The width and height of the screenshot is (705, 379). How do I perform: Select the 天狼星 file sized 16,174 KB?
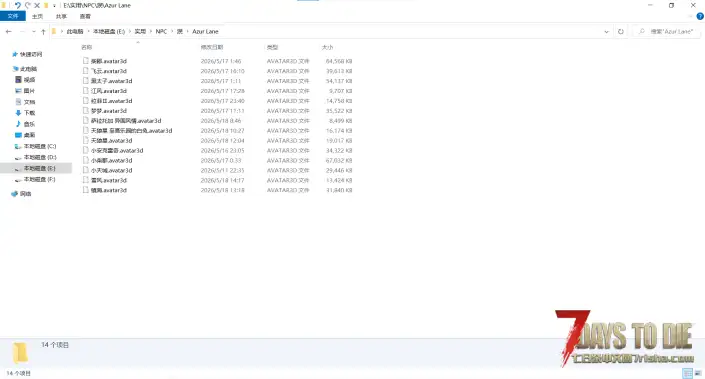click(x=131, y=130)
